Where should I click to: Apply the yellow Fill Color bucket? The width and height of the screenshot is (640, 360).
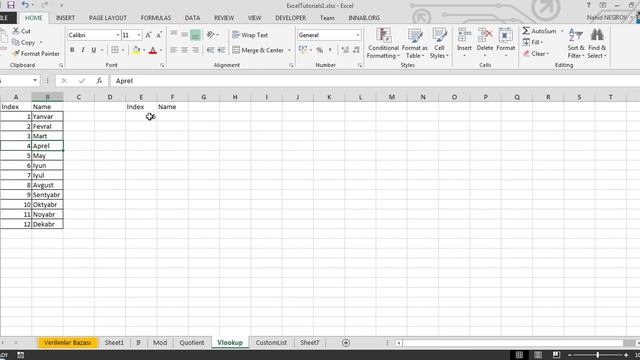(136, 50)
